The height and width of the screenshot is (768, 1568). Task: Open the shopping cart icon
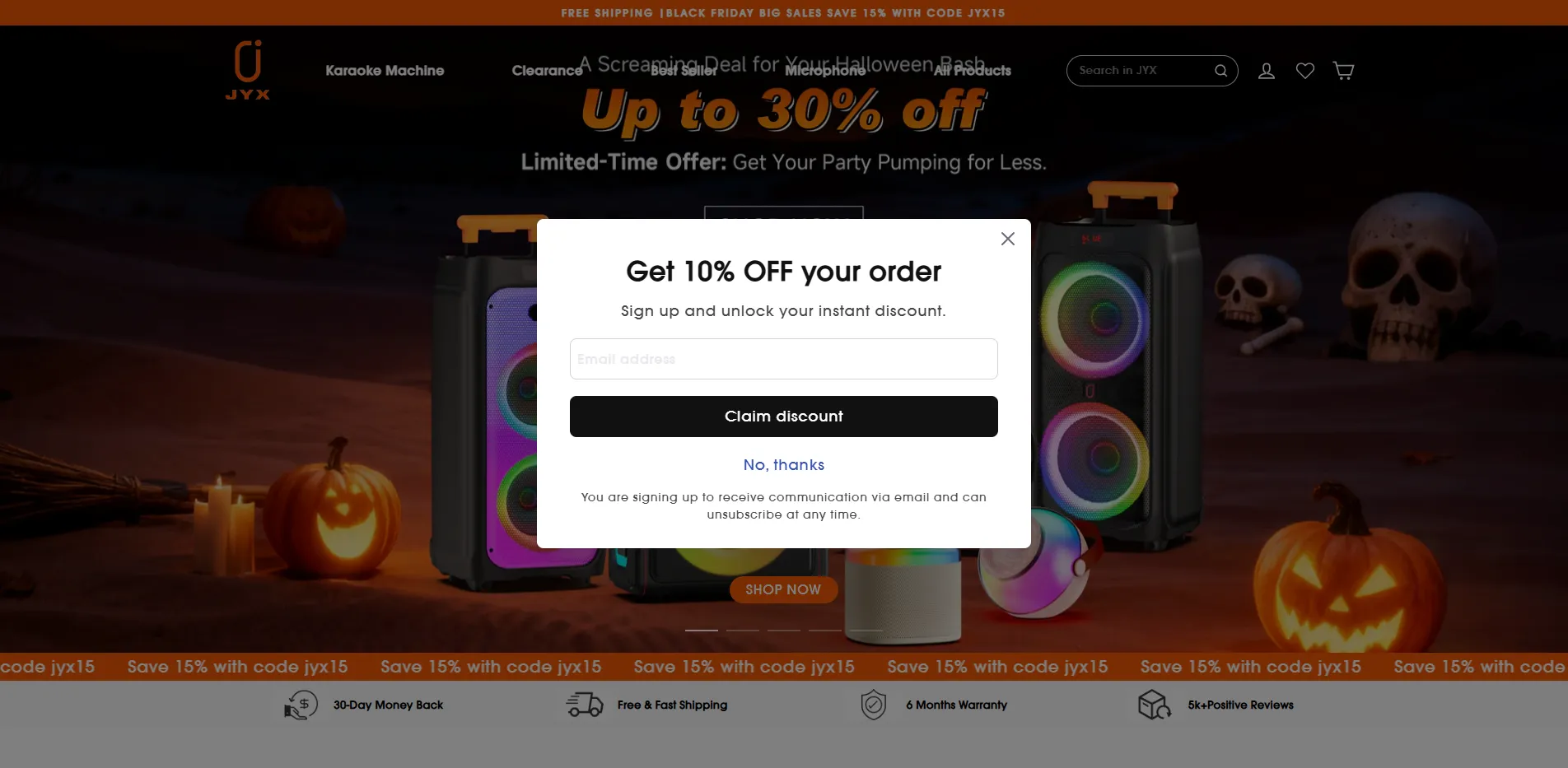pyautogui.click(x=1344, y=71)
